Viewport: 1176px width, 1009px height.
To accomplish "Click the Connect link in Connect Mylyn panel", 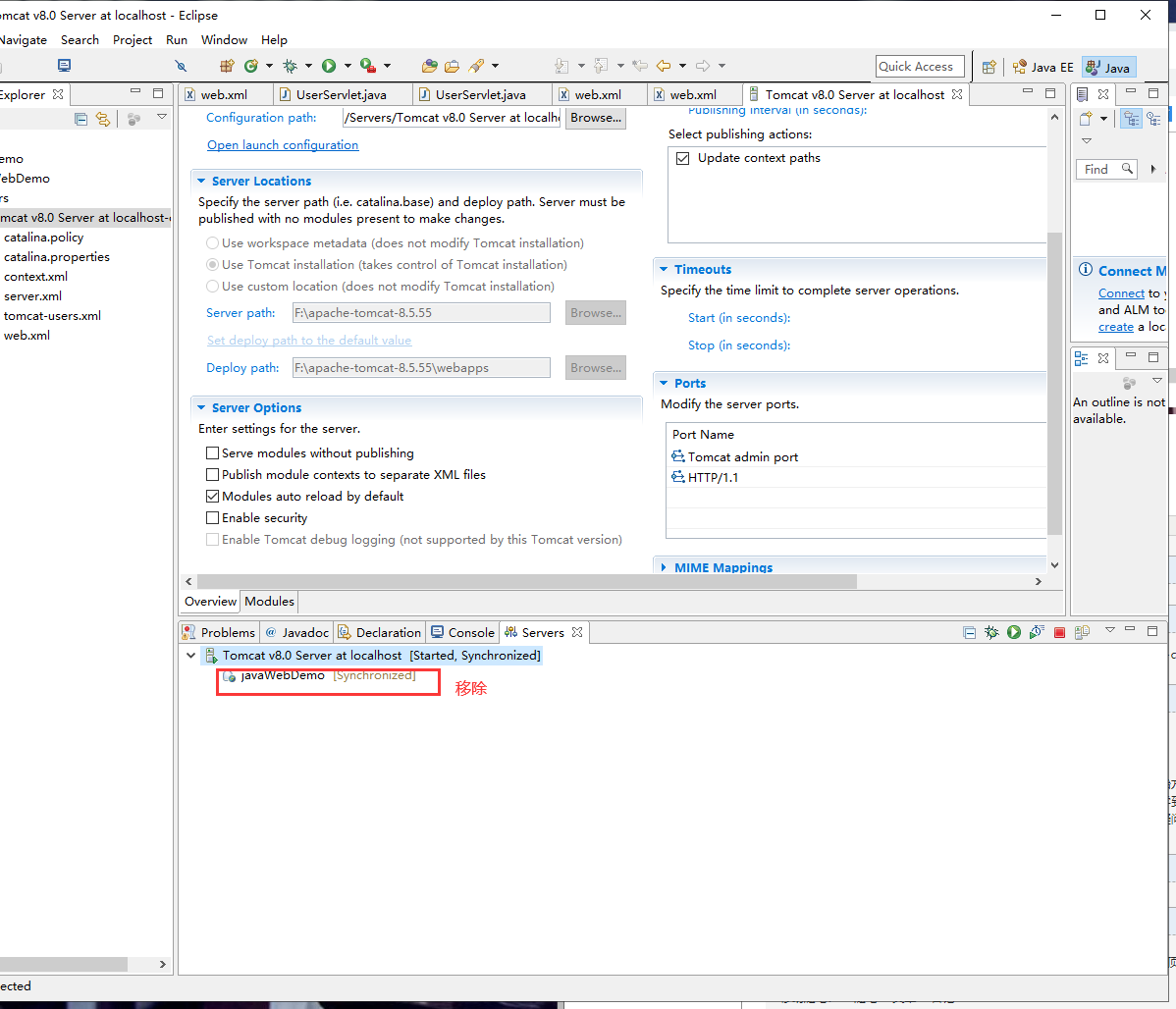I will point(1121,293).
